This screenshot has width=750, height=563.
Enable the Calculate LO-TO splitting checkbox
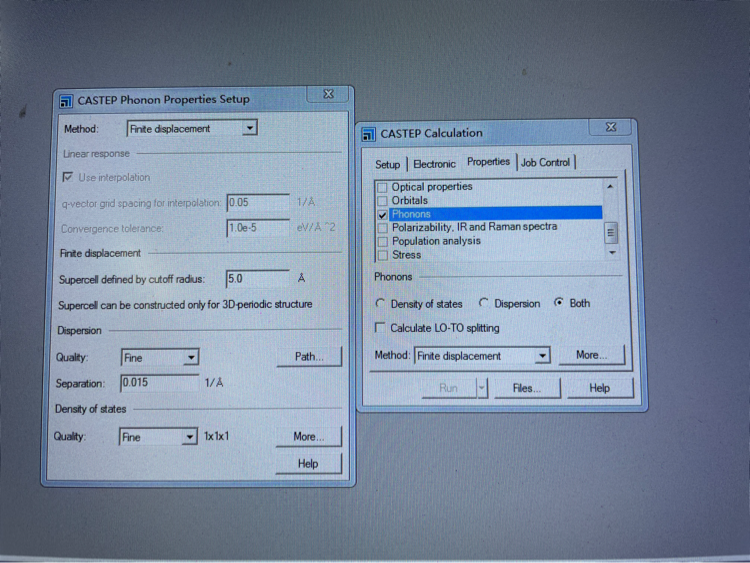tap(380, 328)
